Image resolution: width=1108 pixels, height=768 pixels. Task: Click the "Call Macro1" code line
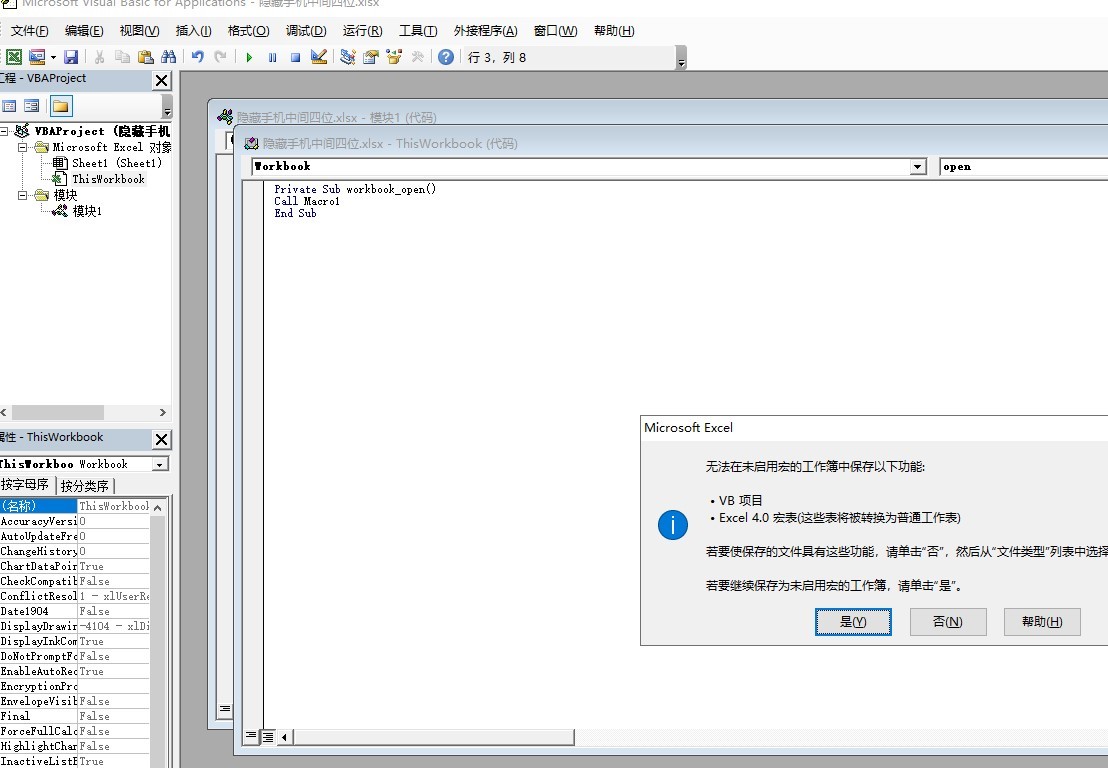[307, 201]
